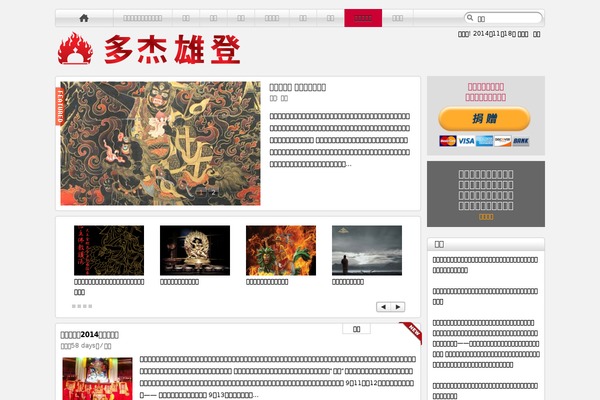Open the red shrine article thumbnail
The height and width of the screenshot is (400, 600).
(98, 379)
